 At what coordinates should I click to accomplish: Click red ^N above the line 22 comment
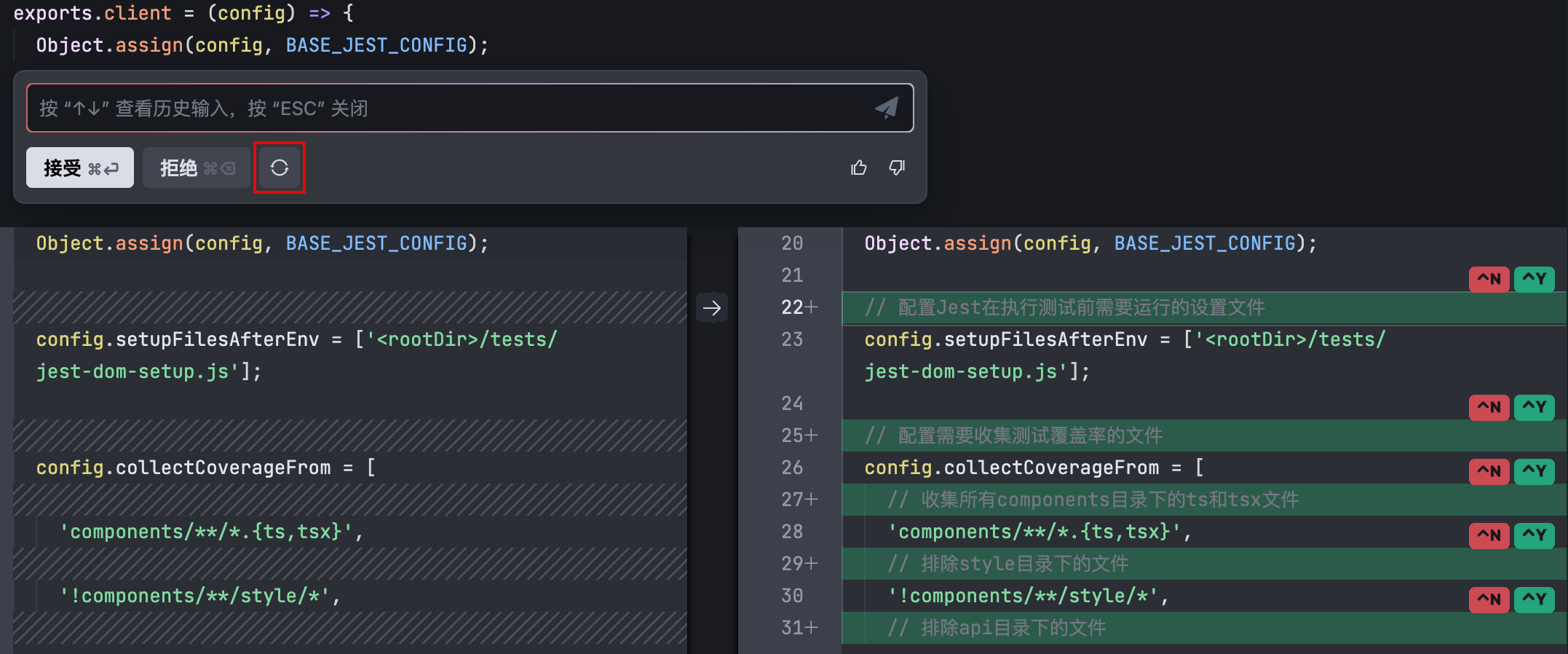click(1489, 279)
